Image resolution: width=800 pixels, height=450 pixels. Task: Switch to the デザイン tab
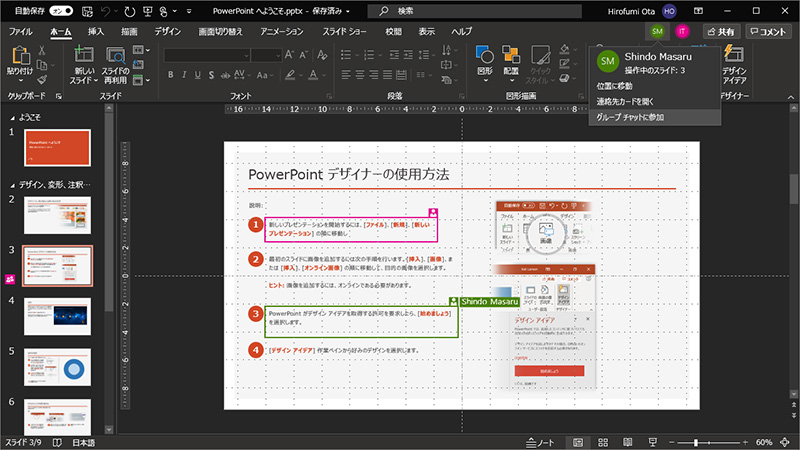pyautogui.click(x=168, y=32)
